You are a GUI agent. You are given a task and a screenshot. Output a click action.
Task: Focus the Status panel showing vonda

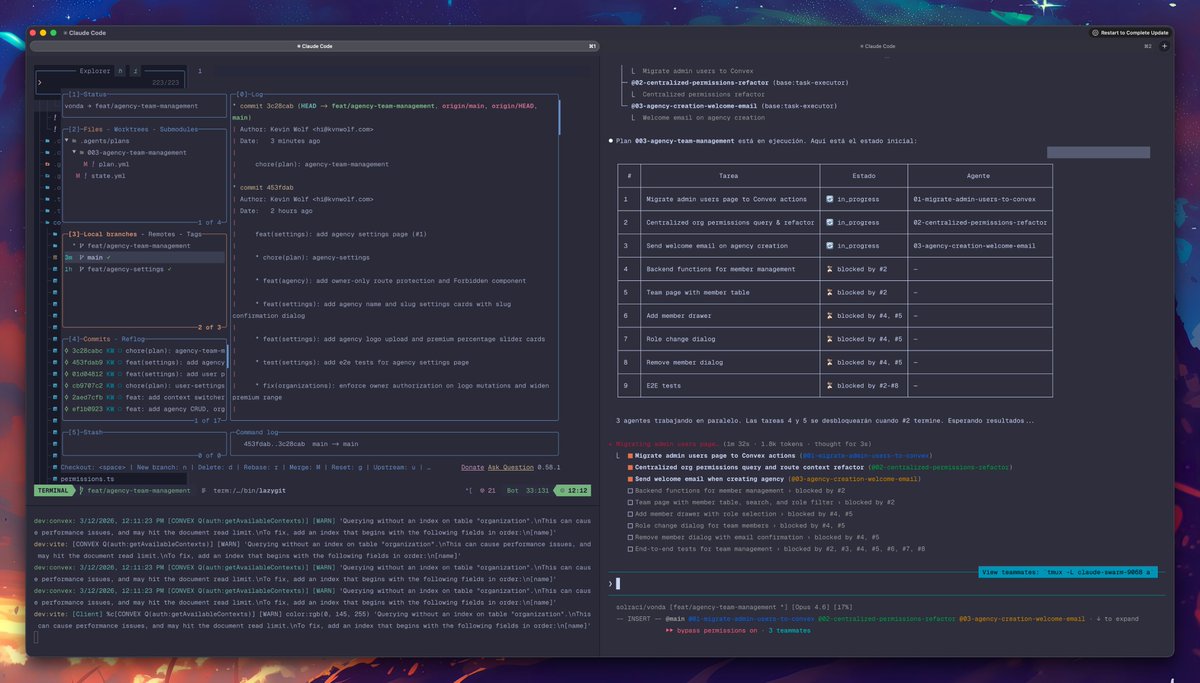click(144, 105)
